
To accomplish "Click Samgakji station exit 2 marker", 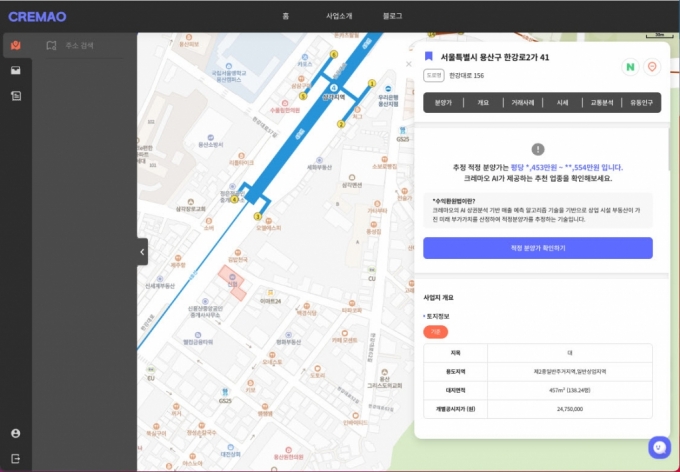I will pyautogui.click(x=341, y=125).
